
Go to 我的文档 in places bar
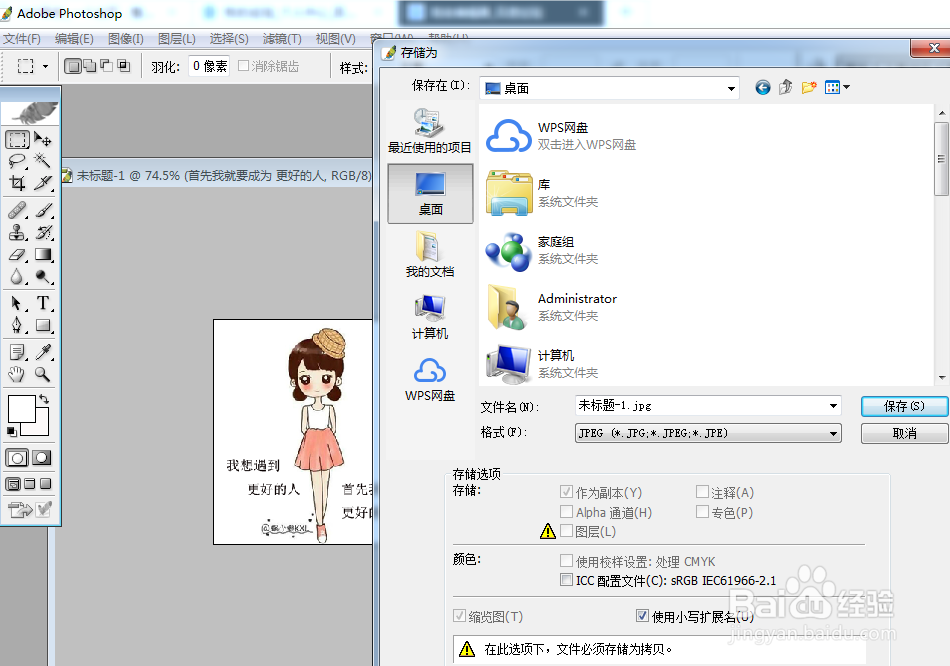coord(430,255)
